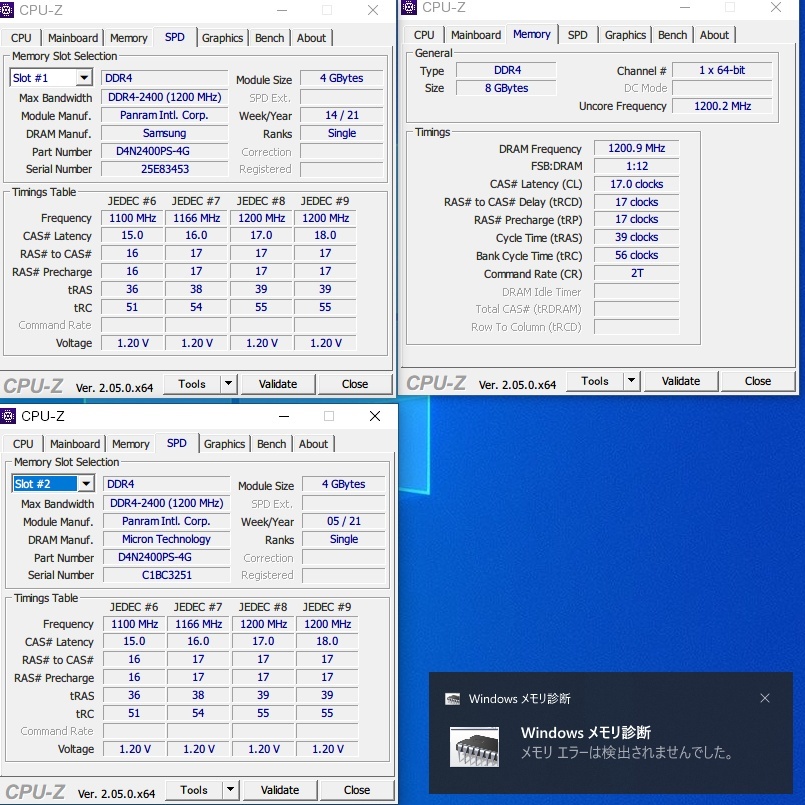
Task: Click CPU-Z app icon in Slot #2 window title
Action: (x=8, y=416)
